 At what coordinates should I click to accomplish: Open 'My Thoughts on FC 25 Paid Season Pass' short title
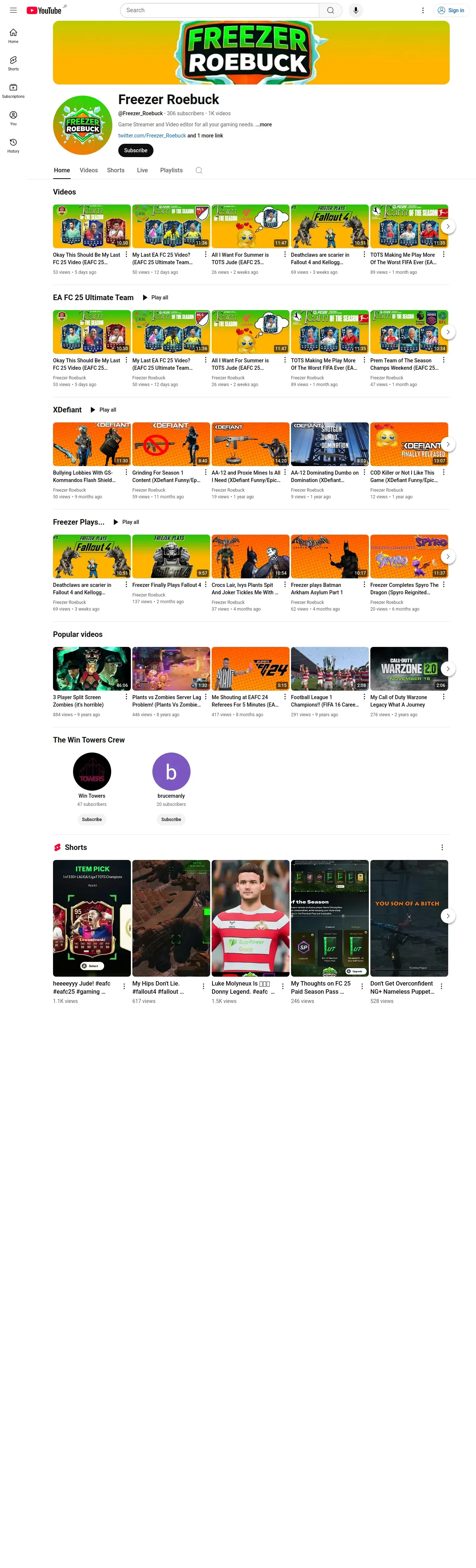(x=321, y=987)
